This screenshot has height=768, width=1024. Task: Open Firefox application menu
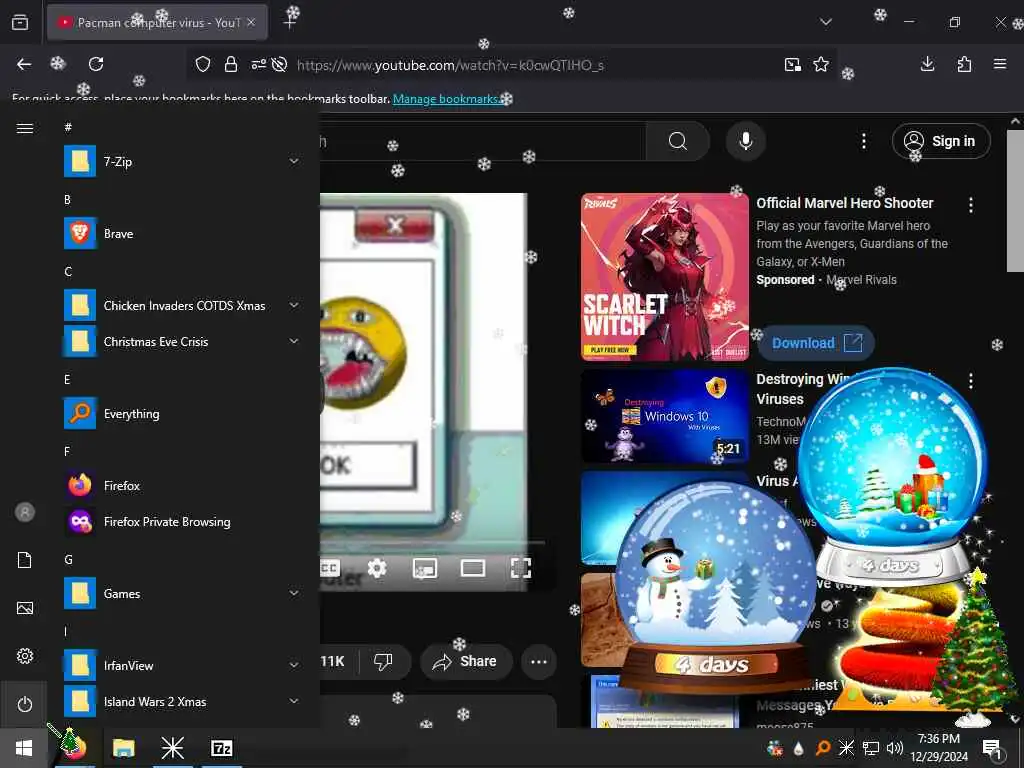(1000, 64)
